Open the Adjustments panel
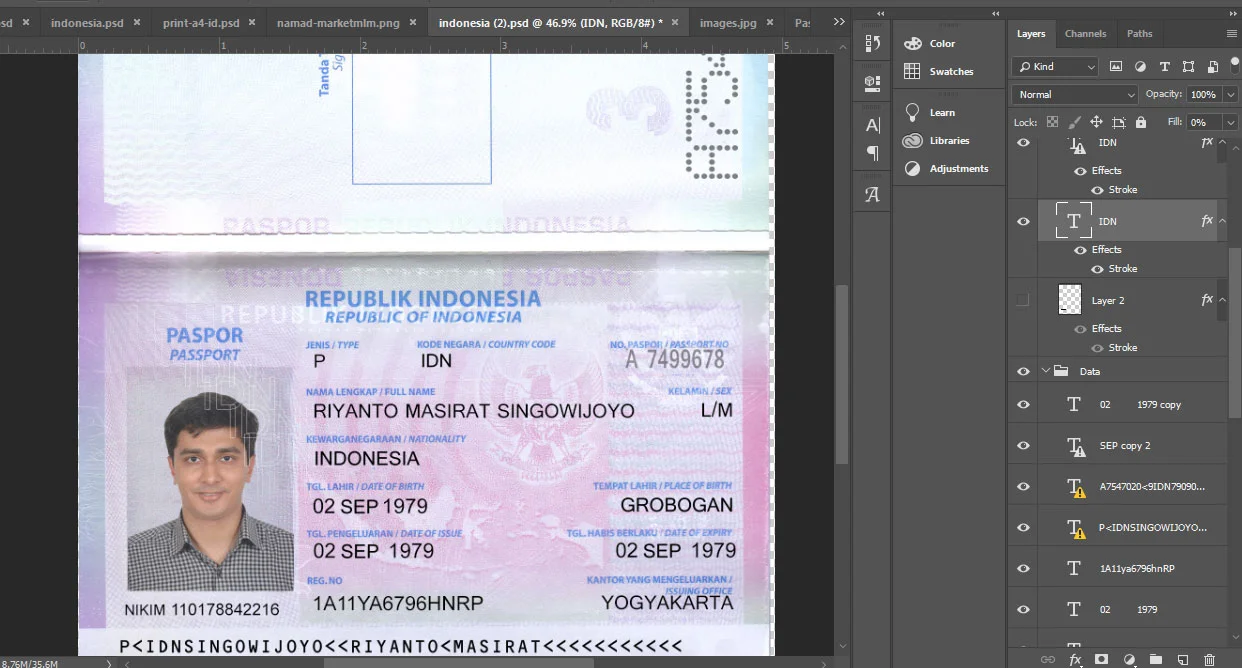 pyautogui.click(x=958, y=169)
